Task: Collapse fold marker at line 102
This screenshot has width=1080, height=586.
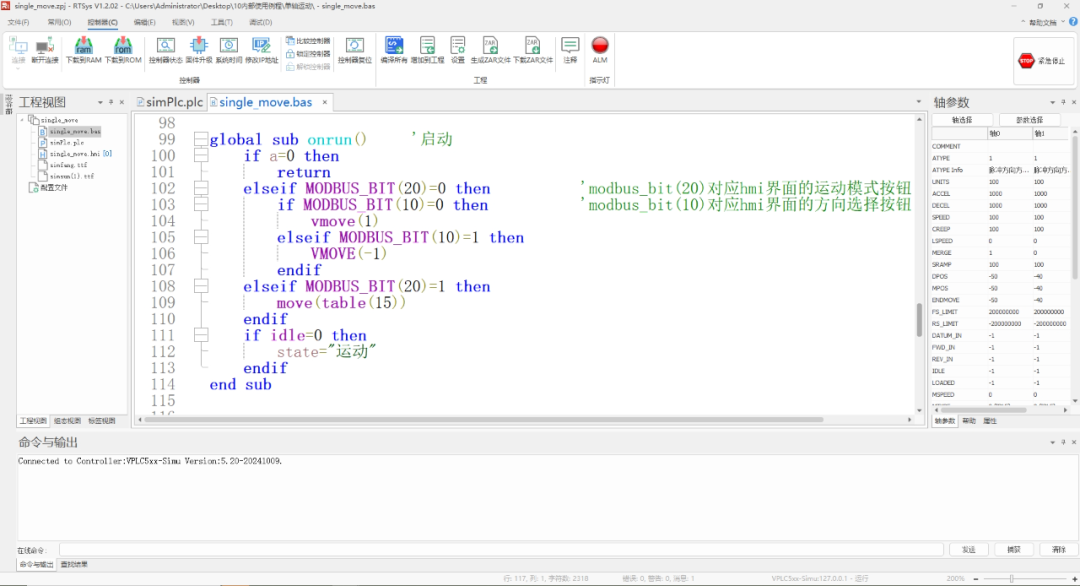Action: pyautogui.click(x=200, y=188)
